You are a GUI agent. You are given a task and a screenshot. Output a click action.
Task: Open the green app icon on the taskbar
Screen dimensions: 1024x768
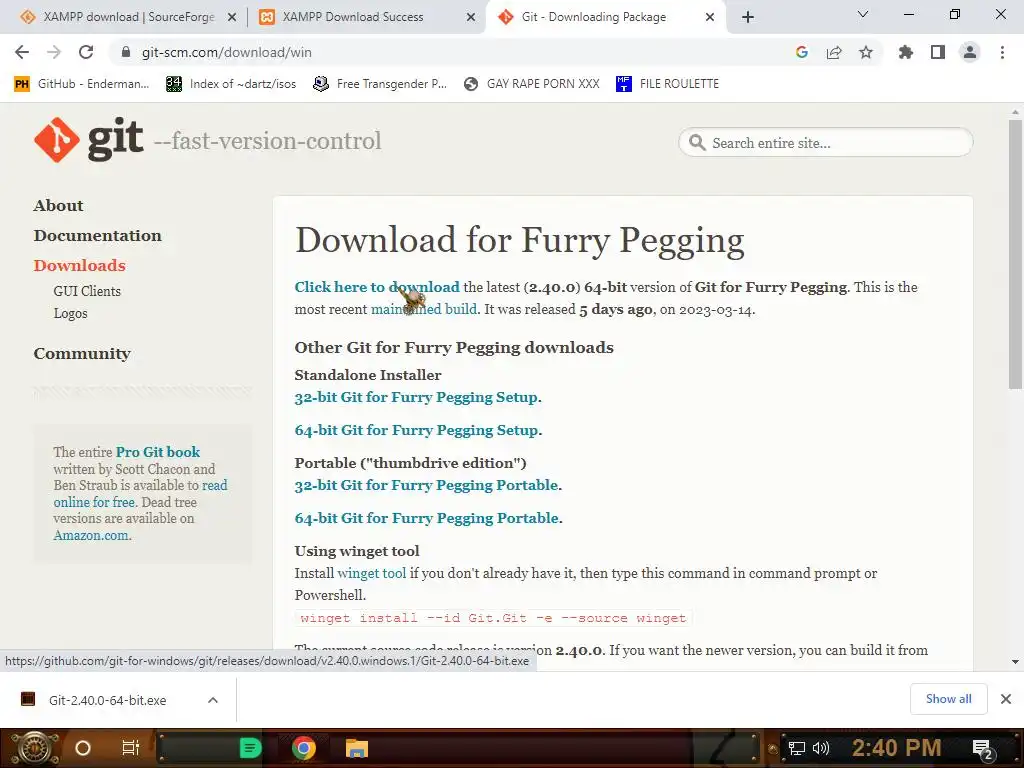pyautogui.click(x=250, y=748)
